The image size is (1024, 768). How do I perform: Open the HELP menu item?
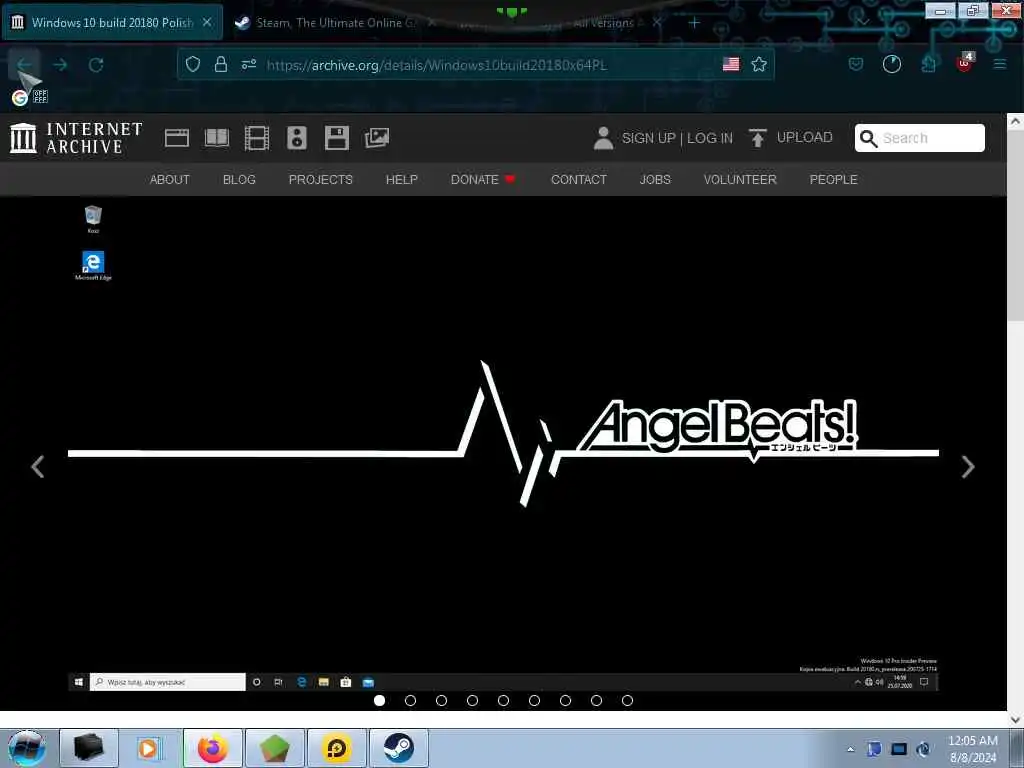[402, 180]
